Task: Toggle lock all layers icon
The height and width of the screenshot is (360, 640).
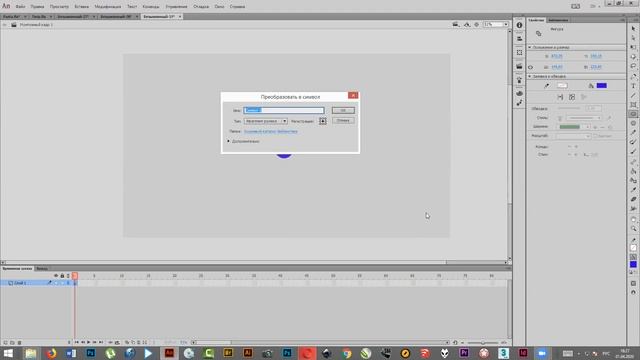Action: [62, 276]
